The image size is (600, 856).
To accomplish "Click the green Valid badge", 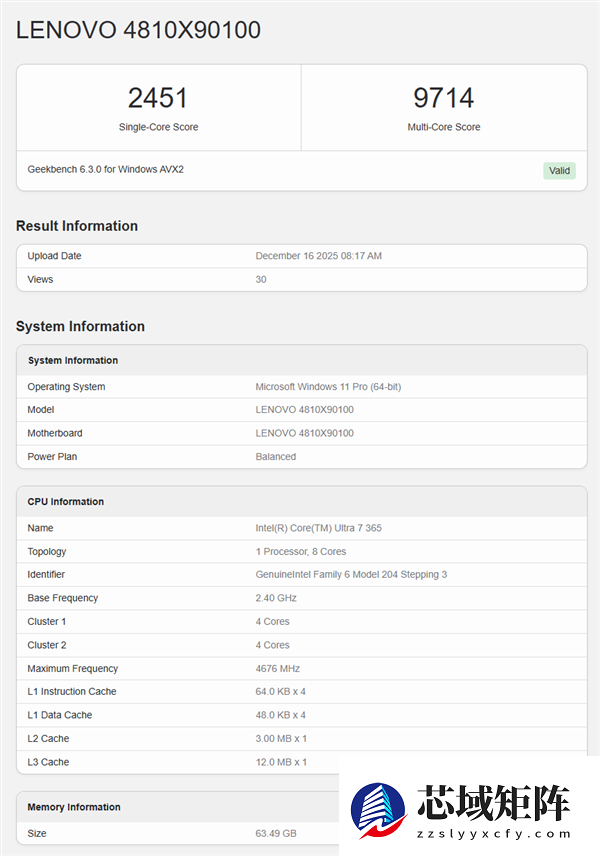I will (x=559, y=170).
